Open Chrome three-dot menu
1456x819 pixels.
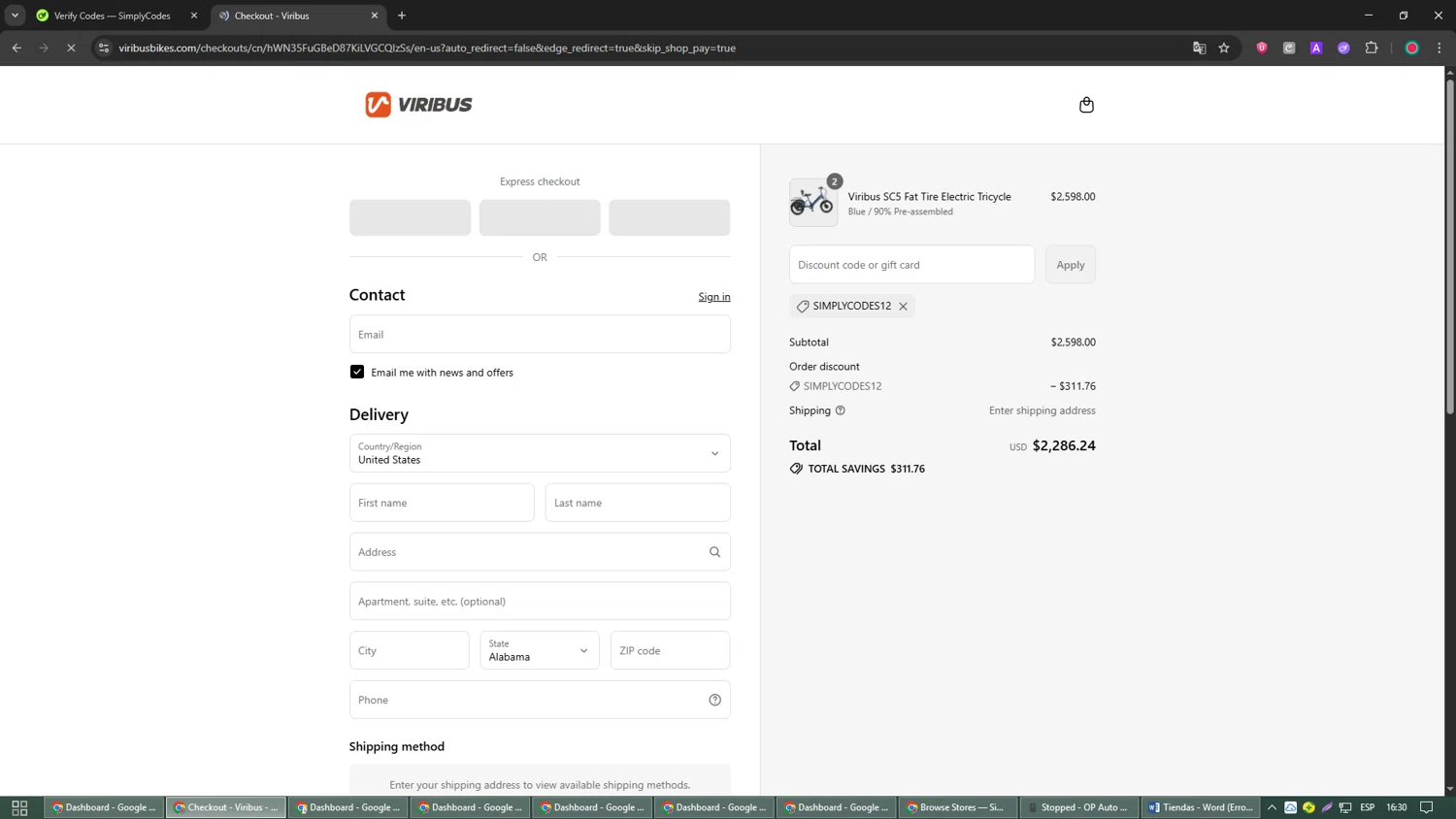point(1439,48)
